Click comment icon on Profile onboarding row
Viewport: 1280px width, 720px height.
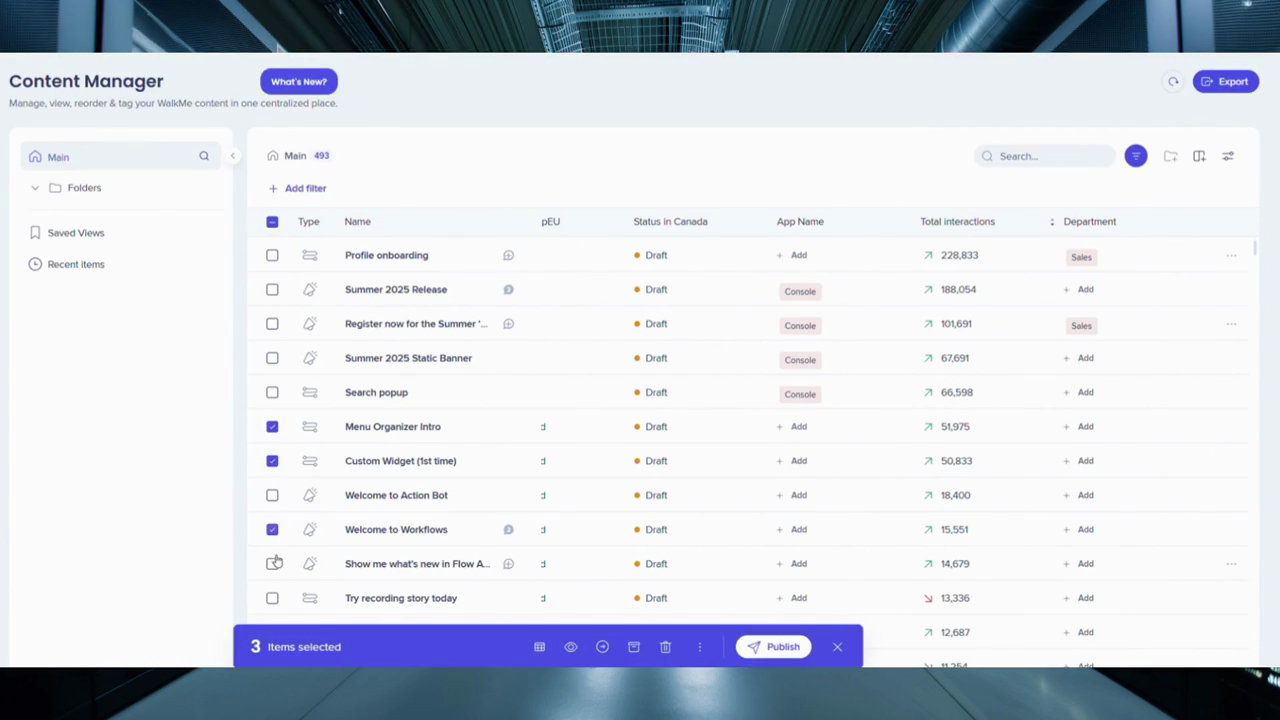[508, 256]
